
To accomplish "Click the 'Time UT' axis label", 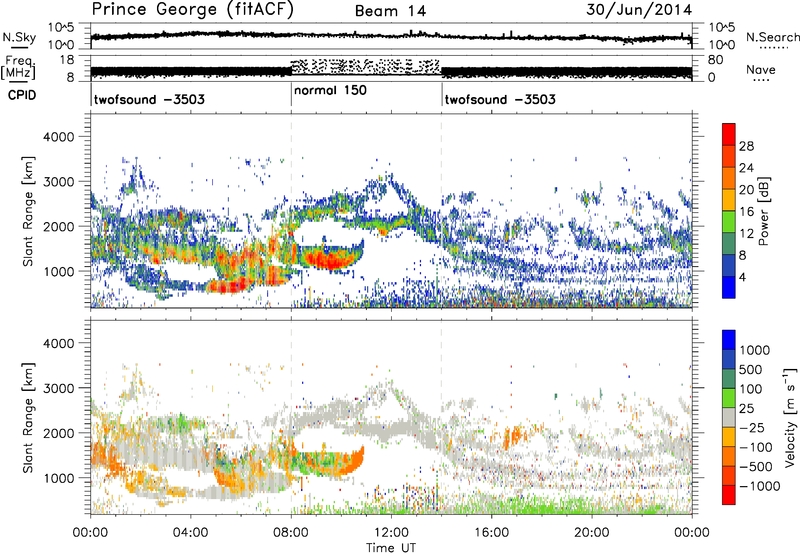I will click(391, 548).
